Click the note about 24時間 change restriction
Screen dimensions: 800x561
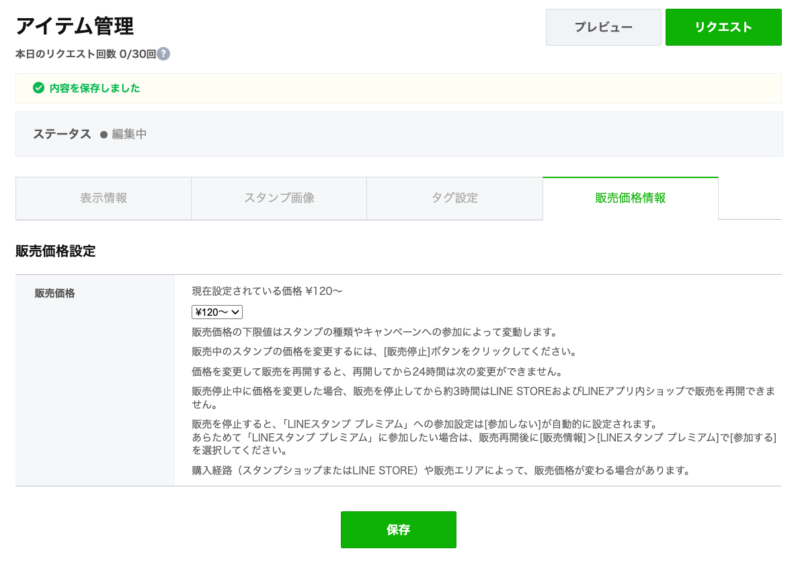[377, 371]
